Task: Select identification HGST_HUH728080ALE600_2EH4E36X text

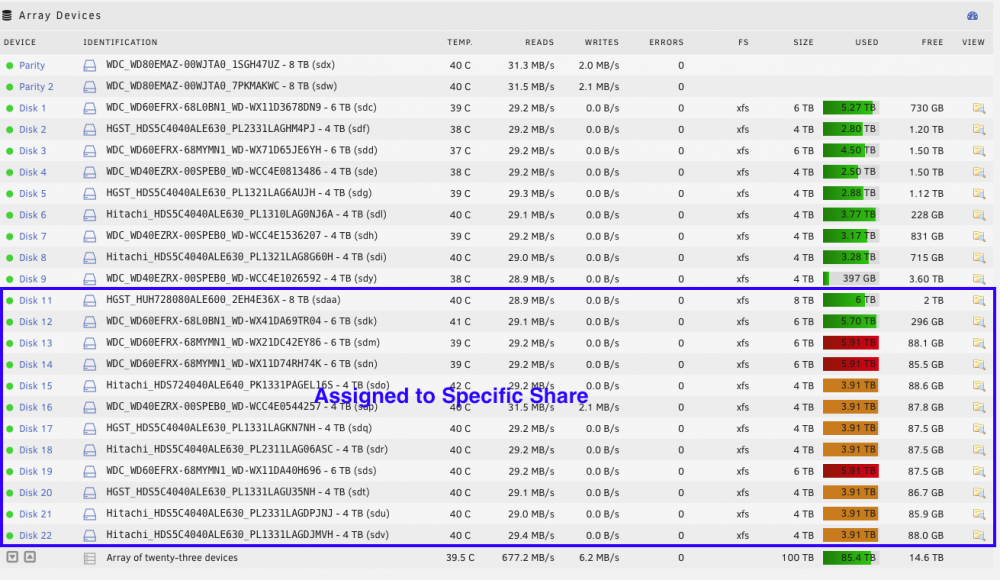Action: (193, 300)
